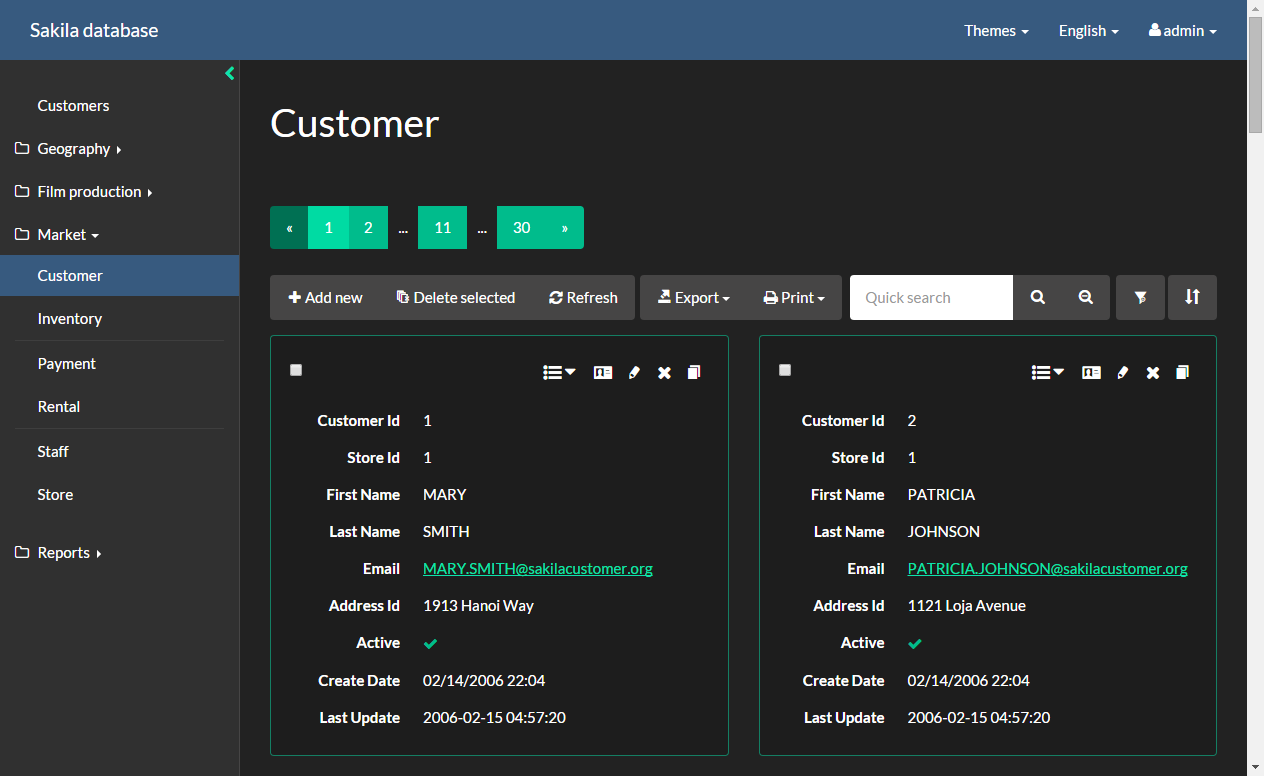
Task: Collapse the sidebar with green chevron
Action: (229, 73)
